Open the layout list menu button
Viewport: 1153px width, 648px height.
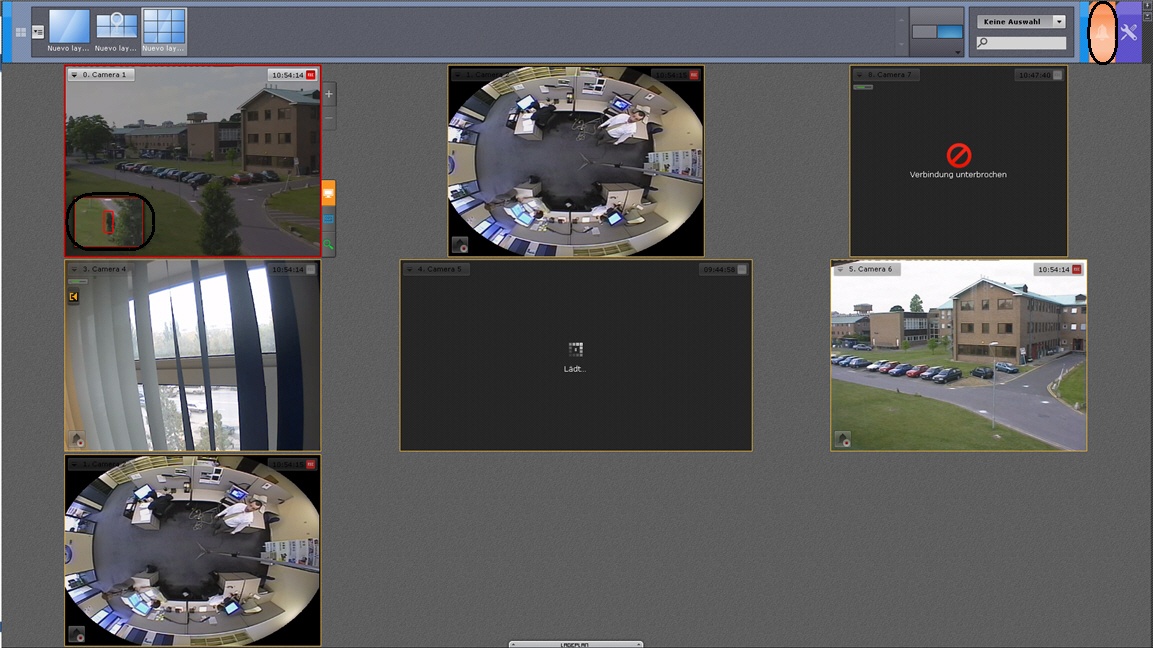point(38,32)
